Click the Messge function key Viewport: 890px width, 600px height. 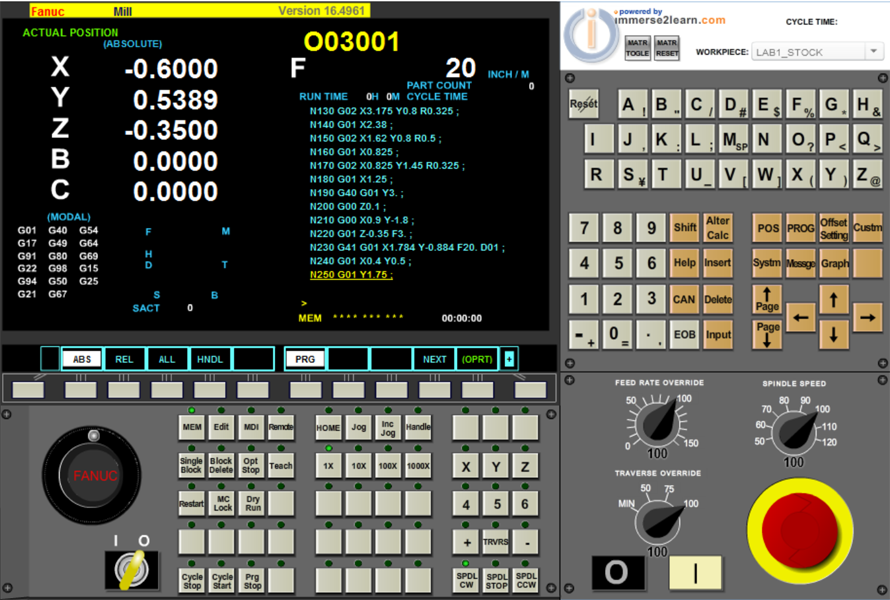(800, 263)
